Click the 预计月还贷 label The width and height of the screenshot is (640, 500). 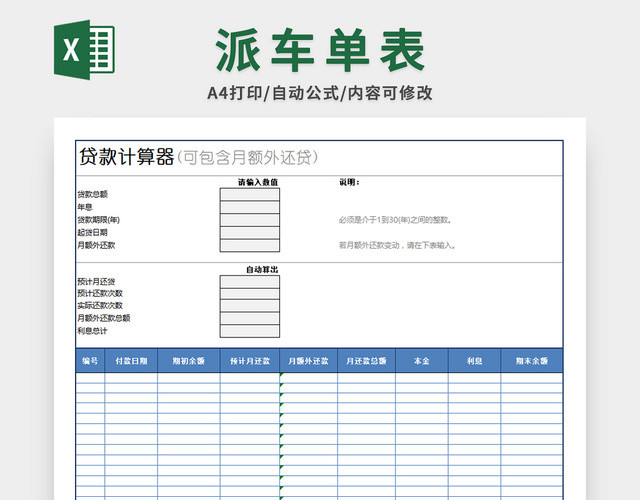pyautogui.click(x=96, y=282)
